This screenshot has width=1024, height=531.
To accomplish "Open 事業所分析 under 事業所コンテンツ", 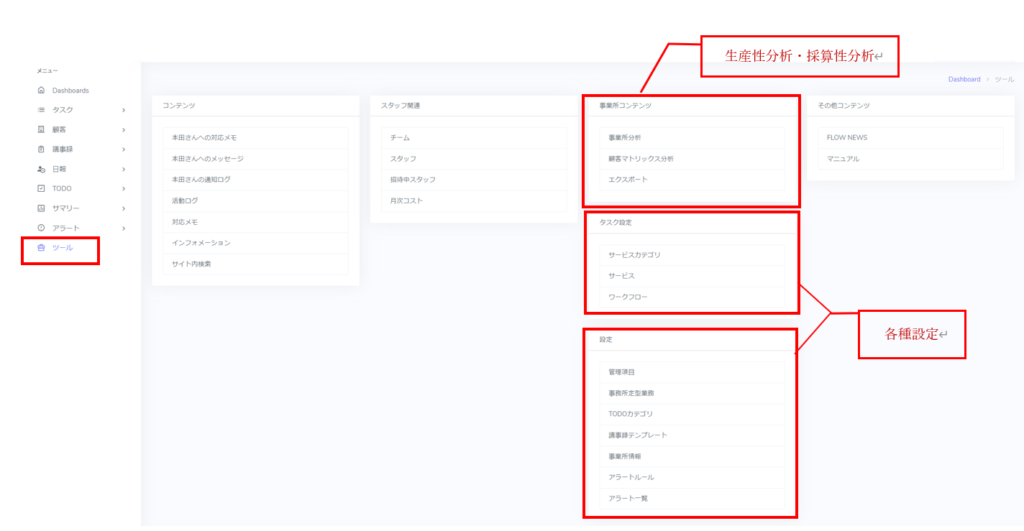I will 625,137.
